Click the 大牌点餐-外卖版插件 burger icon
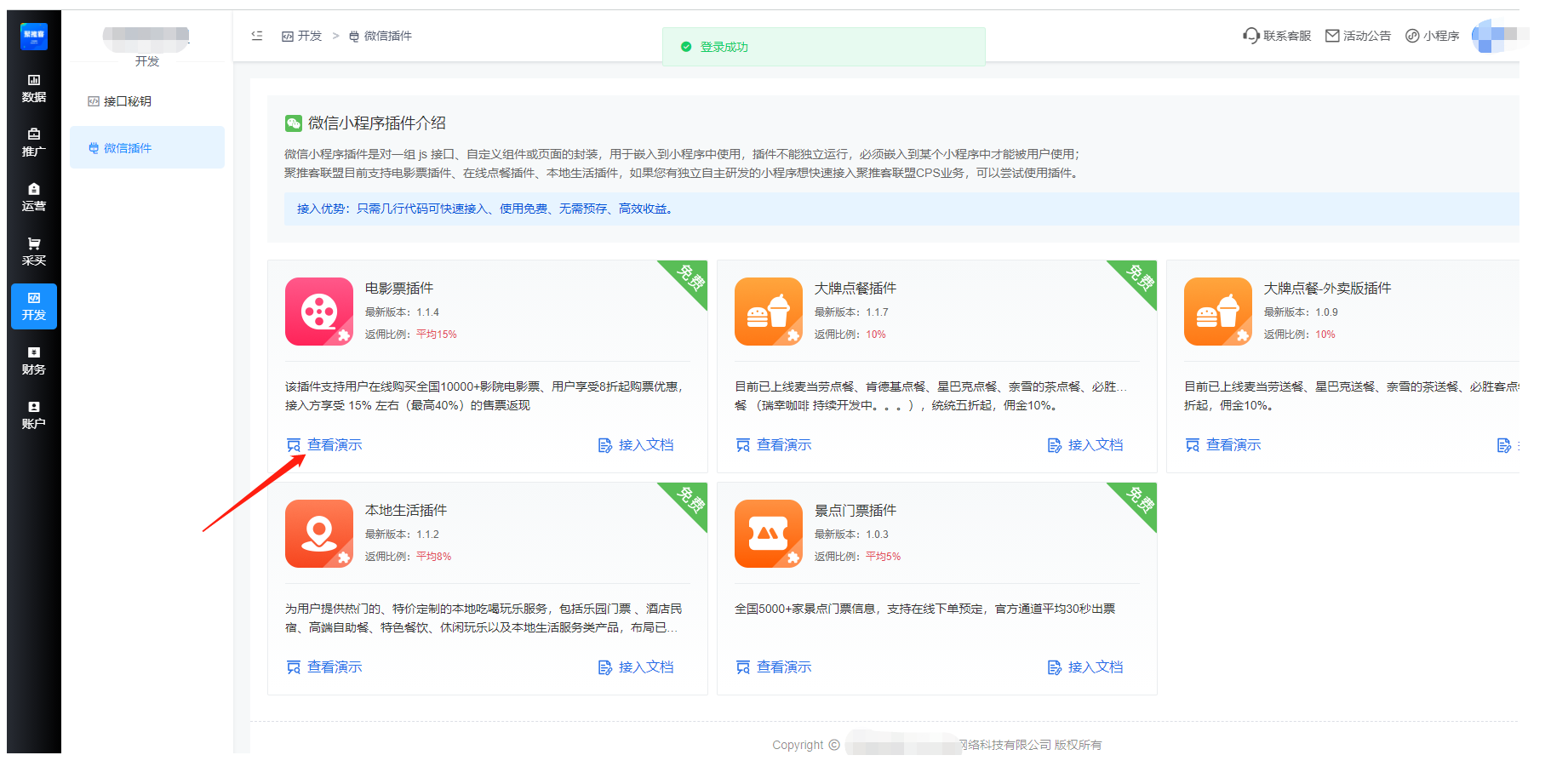This screenshot has width=1568, height=778. (1218, 312)
